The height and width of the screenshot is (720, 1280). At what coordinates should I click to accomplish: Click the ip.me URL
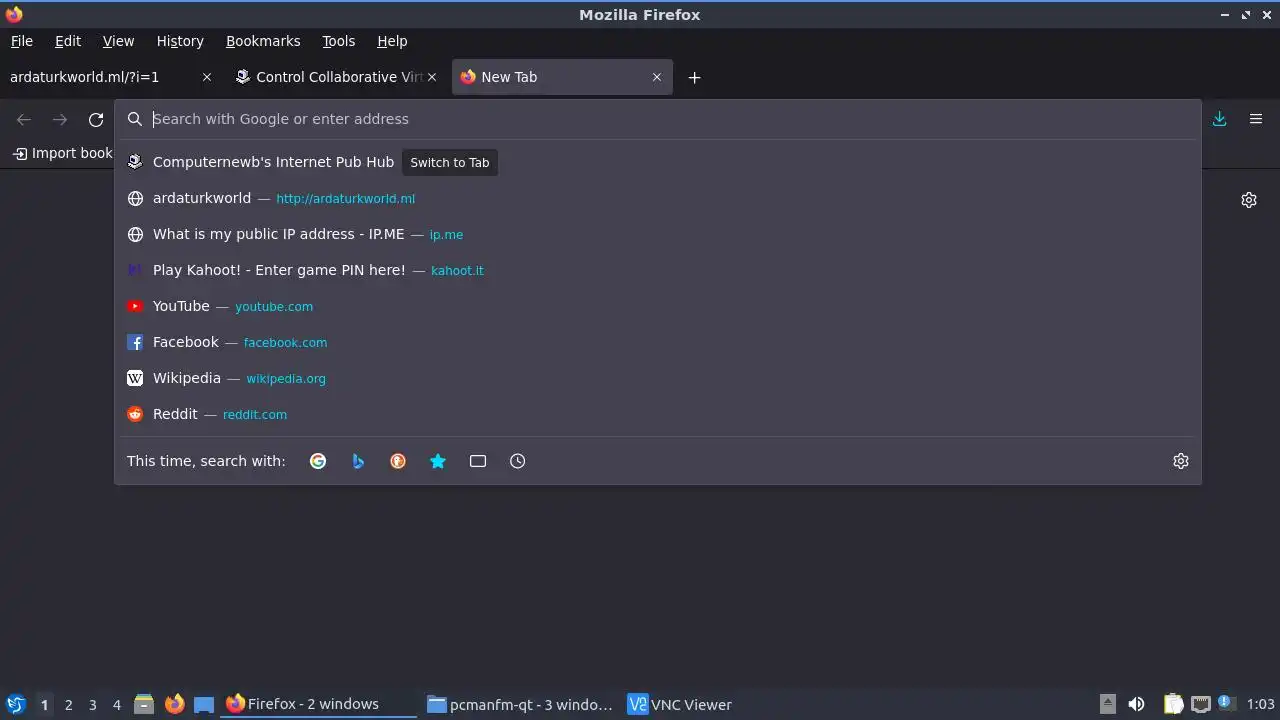446,235
